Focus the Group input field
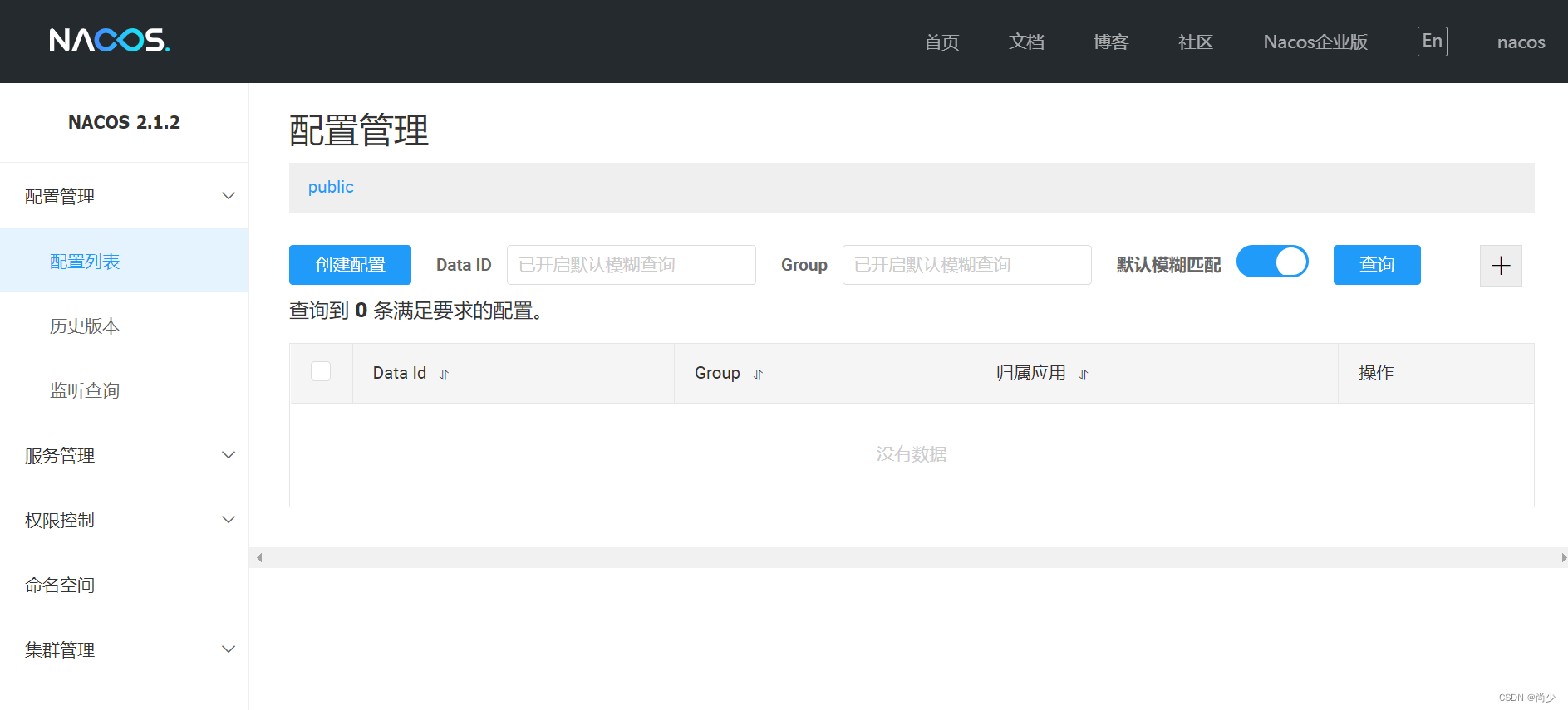 coord(967,265)
